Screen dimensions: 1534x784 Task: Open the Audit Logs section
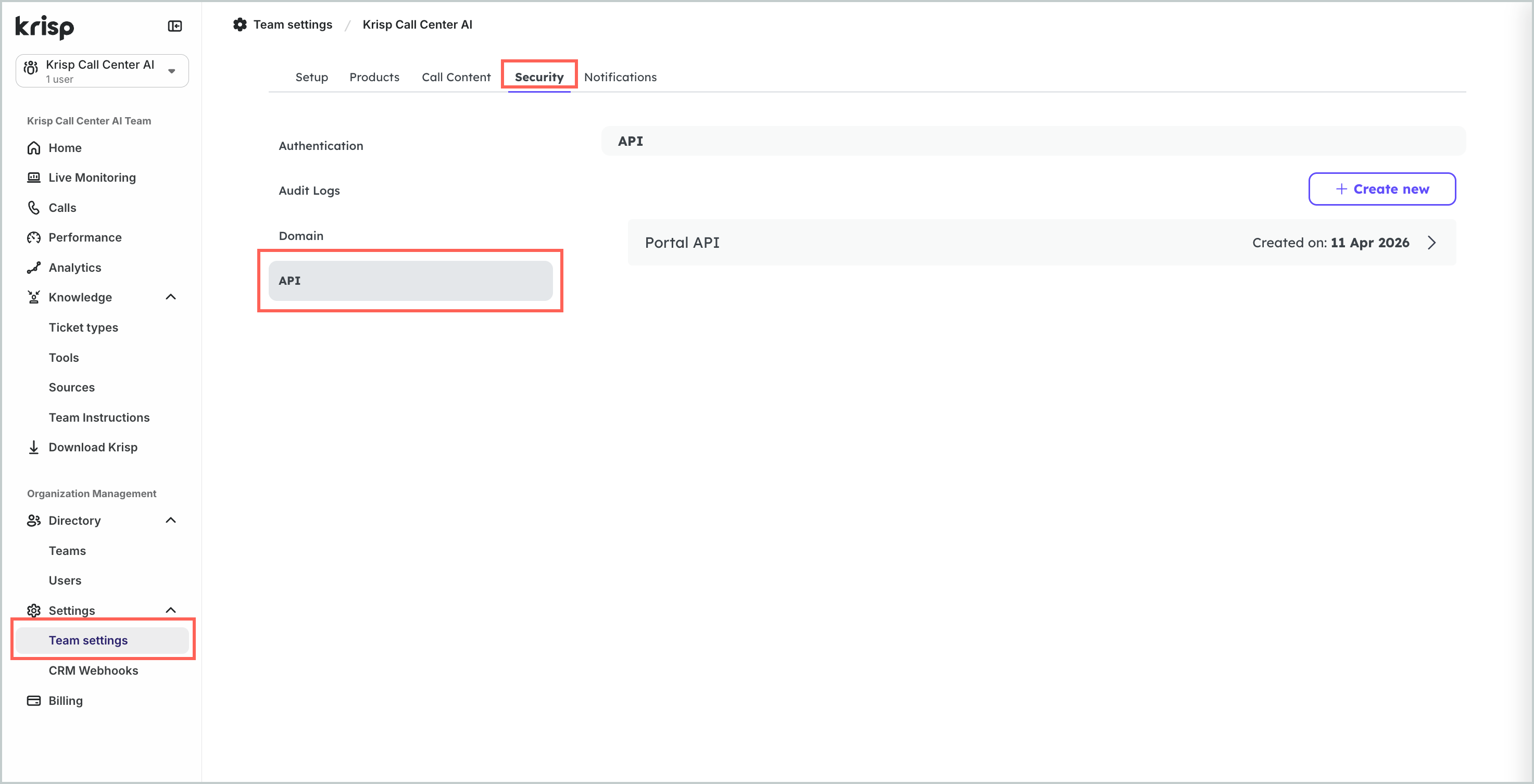tap(309, 191)
